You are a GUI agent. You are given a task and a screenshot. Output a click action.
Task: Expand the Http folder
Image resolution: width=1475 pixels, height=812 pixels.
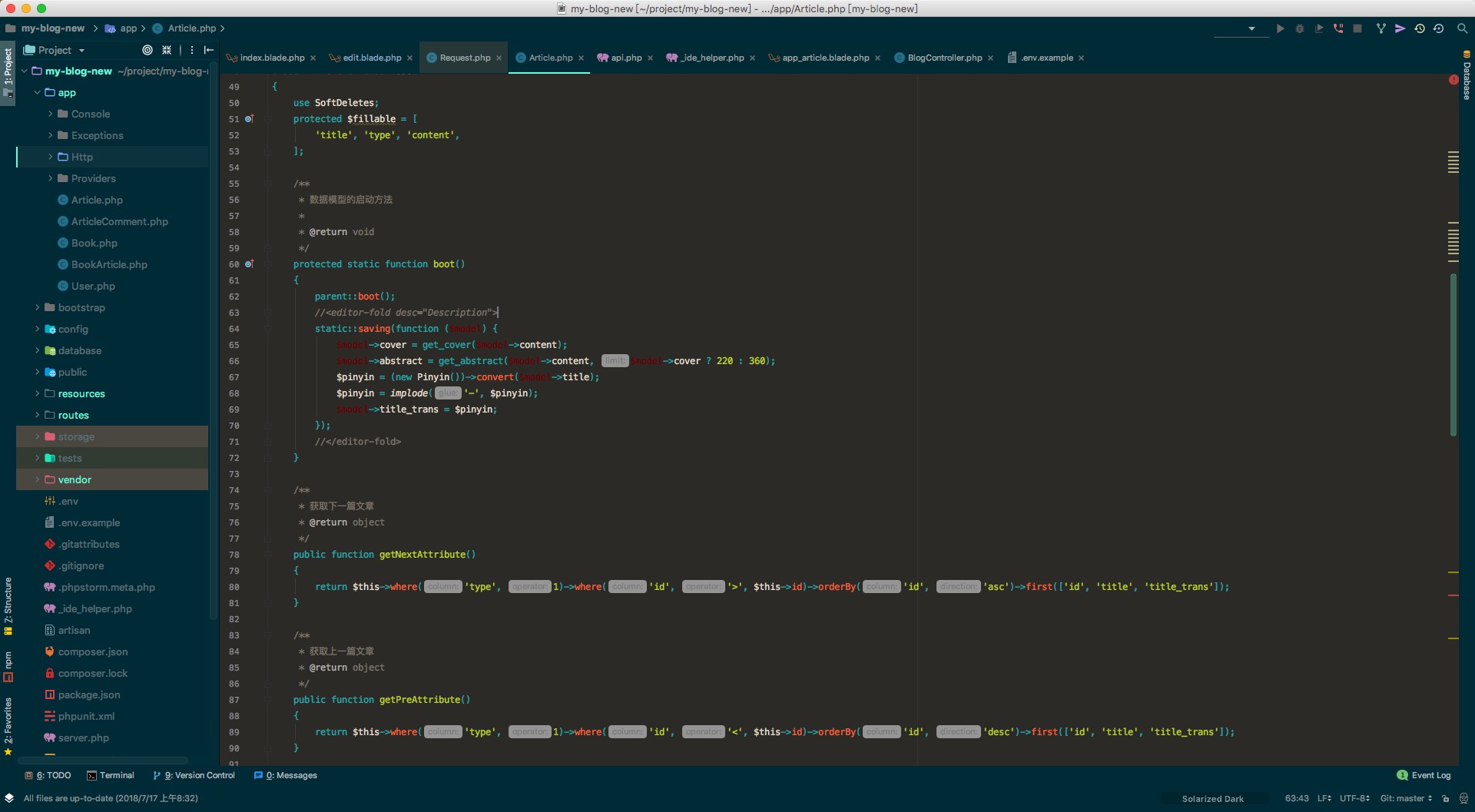click(x=51, y=157)
